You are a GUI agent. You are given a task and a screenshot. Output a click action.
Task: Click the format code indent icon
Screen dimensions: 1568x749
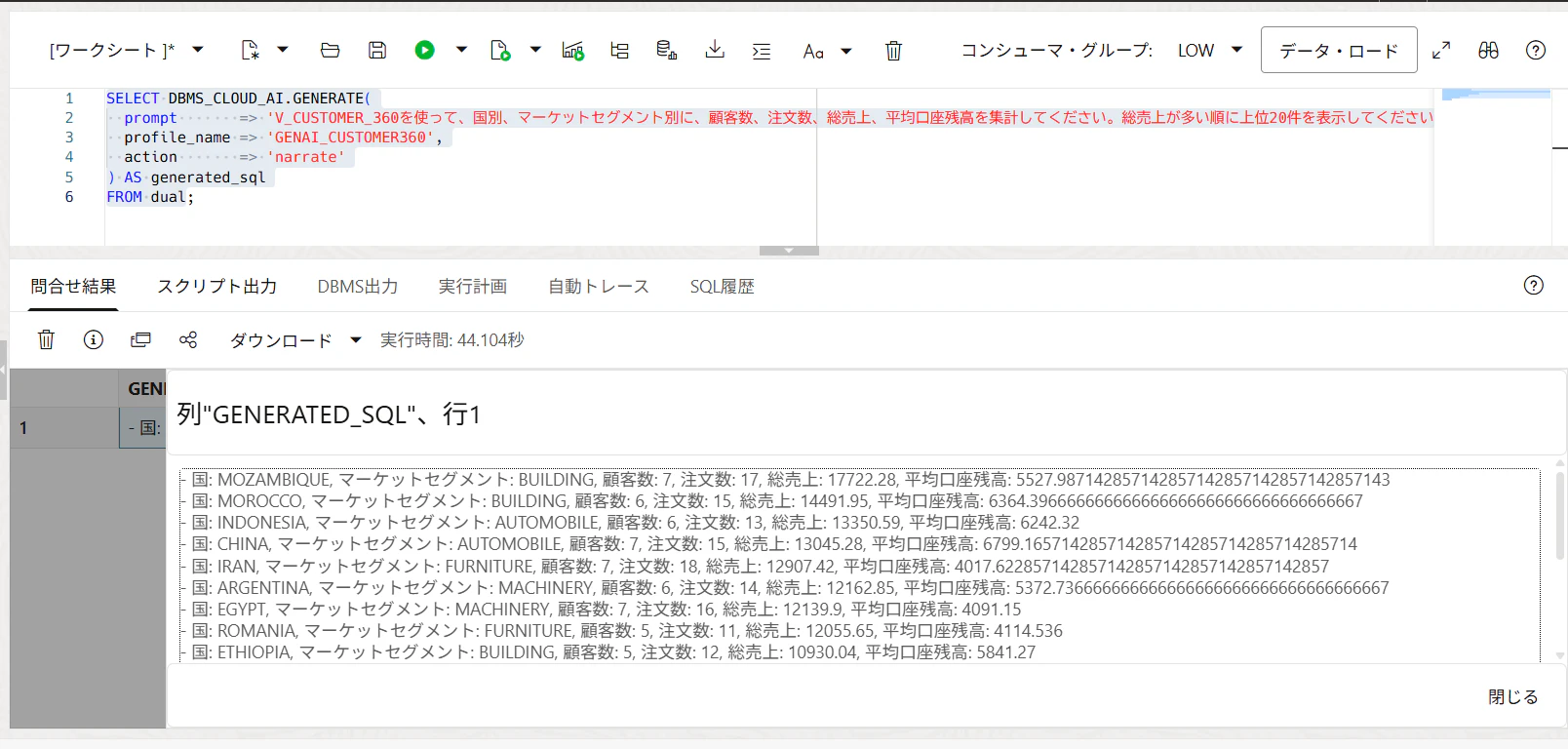click(762, 51)
